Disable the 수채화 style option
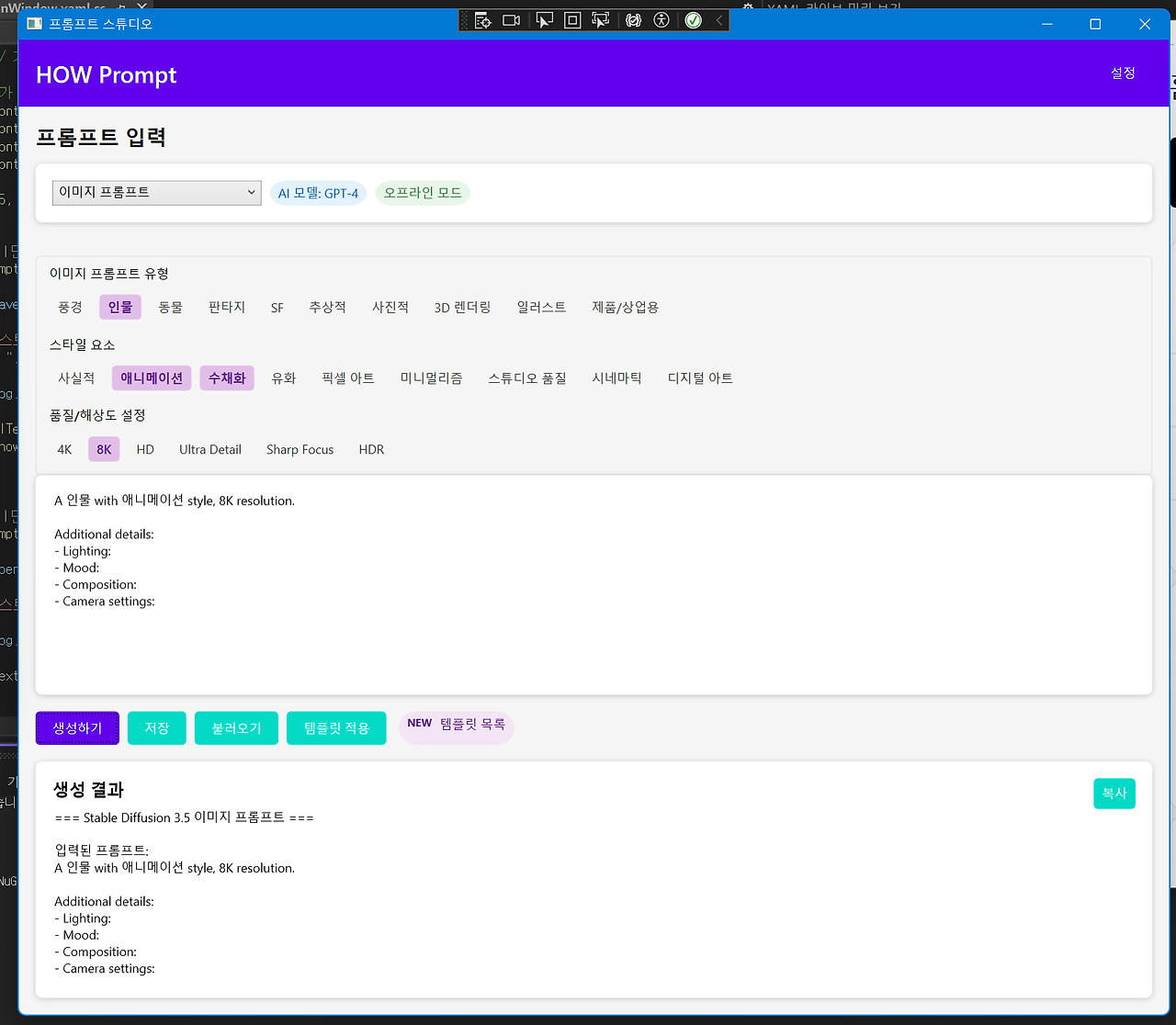Viewport: 1176px width, 1025px height. [x=227, y=377]
